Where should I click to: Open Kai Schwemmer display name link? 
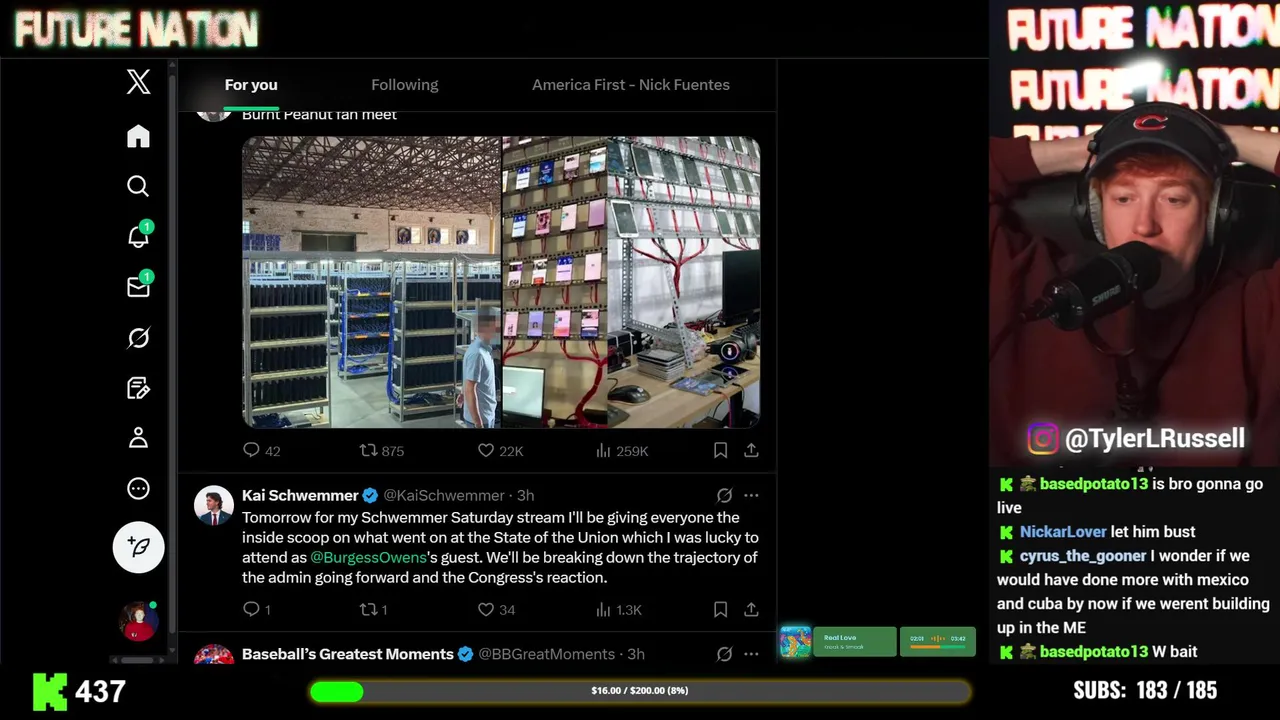click(300, 495)
